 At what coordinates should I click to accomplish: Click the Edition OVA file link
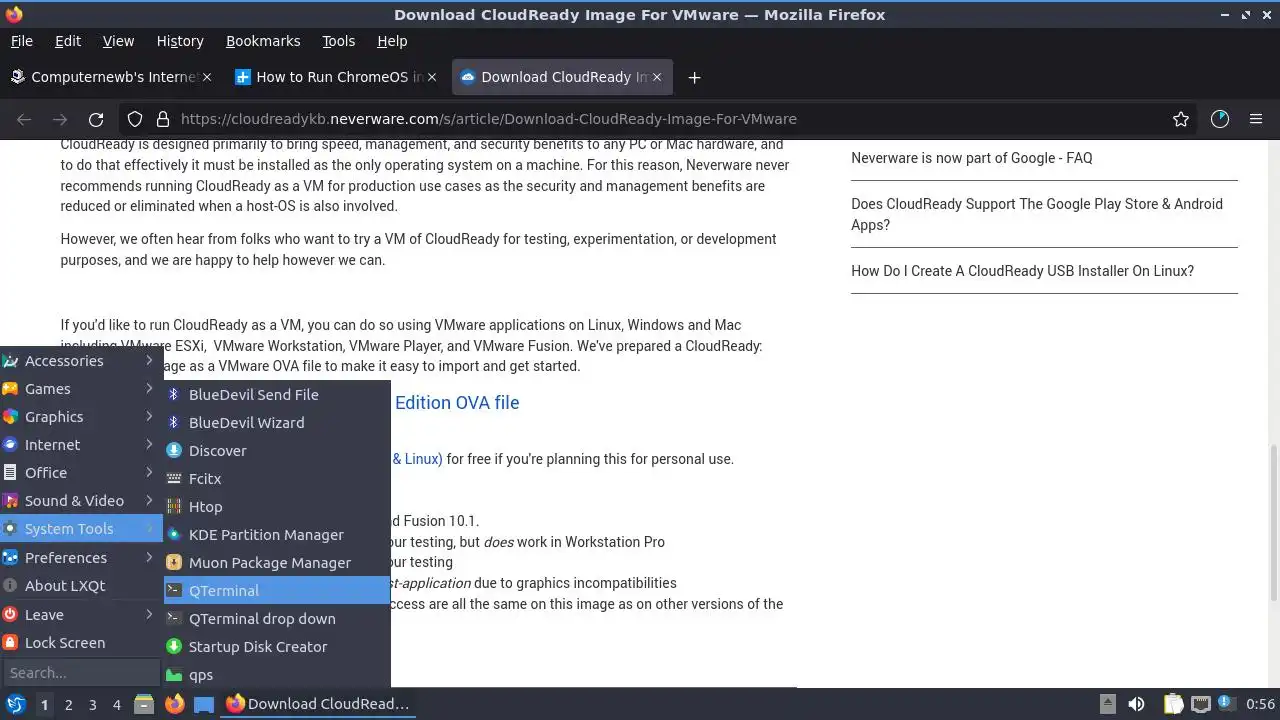click(x=457, y=403)
